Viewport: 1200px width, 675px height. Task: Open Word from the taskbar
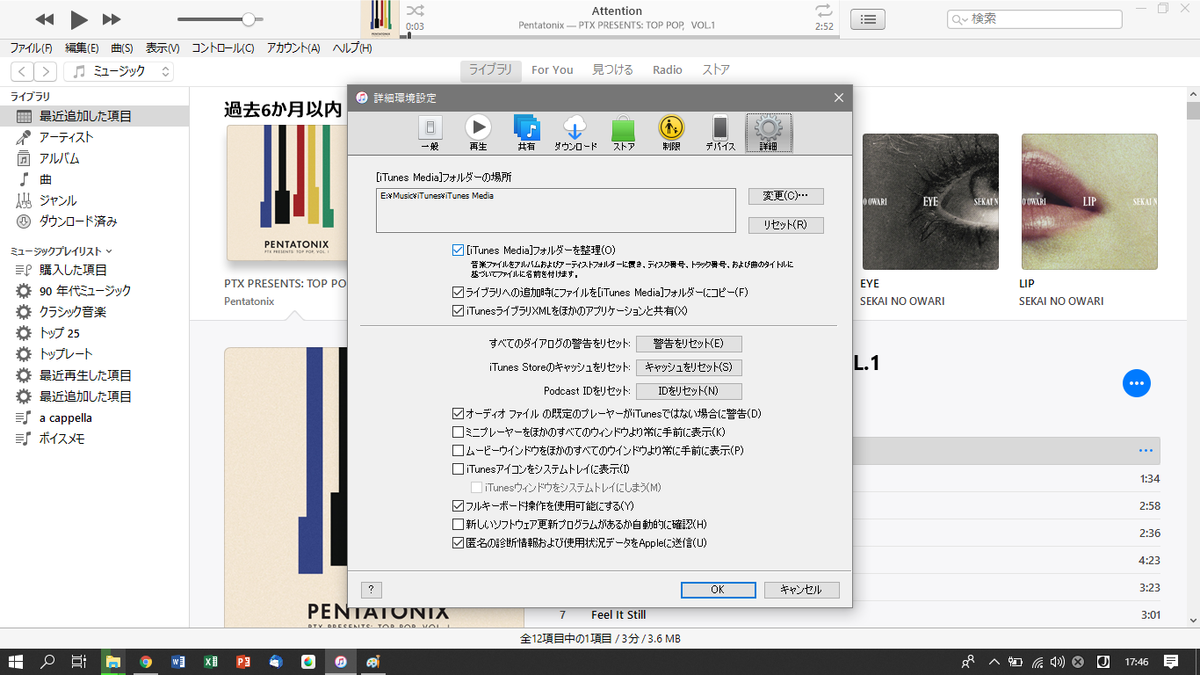click(178, 661)
